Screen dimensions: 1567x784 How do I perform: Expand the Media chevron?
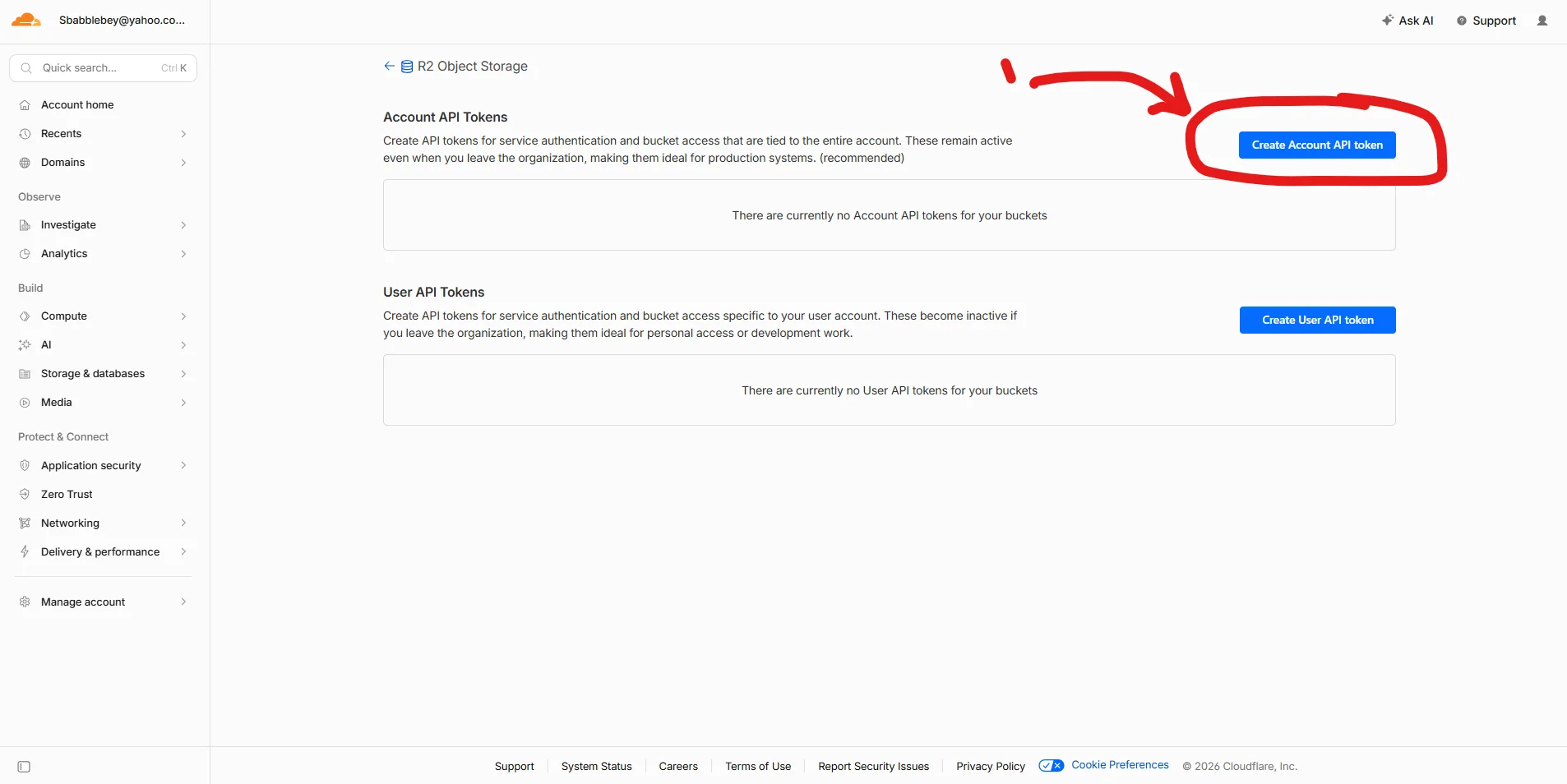[x=183, y=403]
